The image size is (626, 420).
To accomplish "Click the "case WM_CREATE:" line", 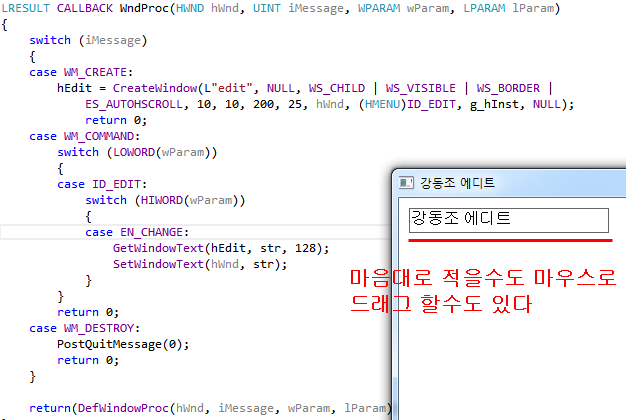I will click(81, 72).
